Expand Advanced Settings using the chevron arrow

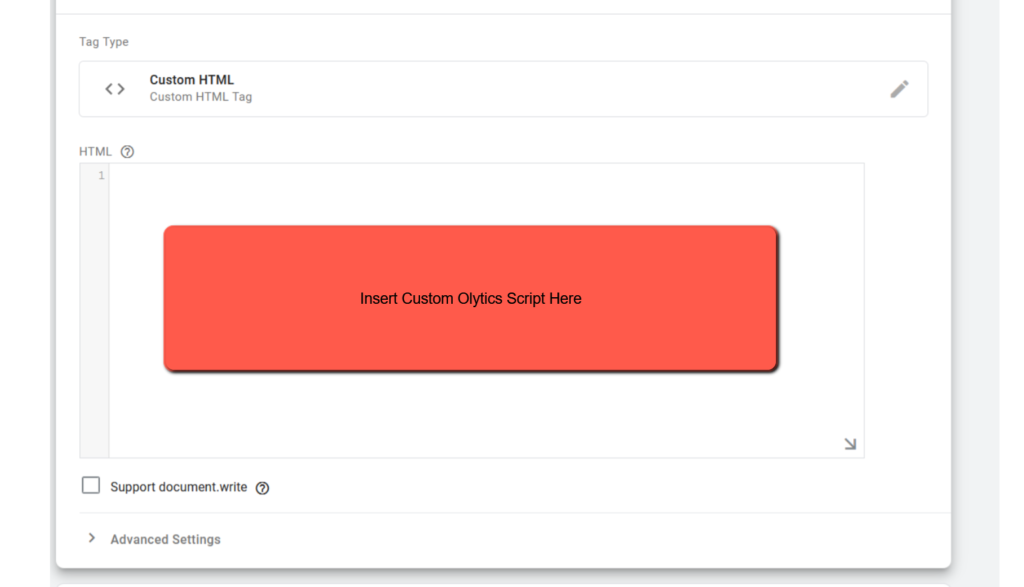point(92,538)
